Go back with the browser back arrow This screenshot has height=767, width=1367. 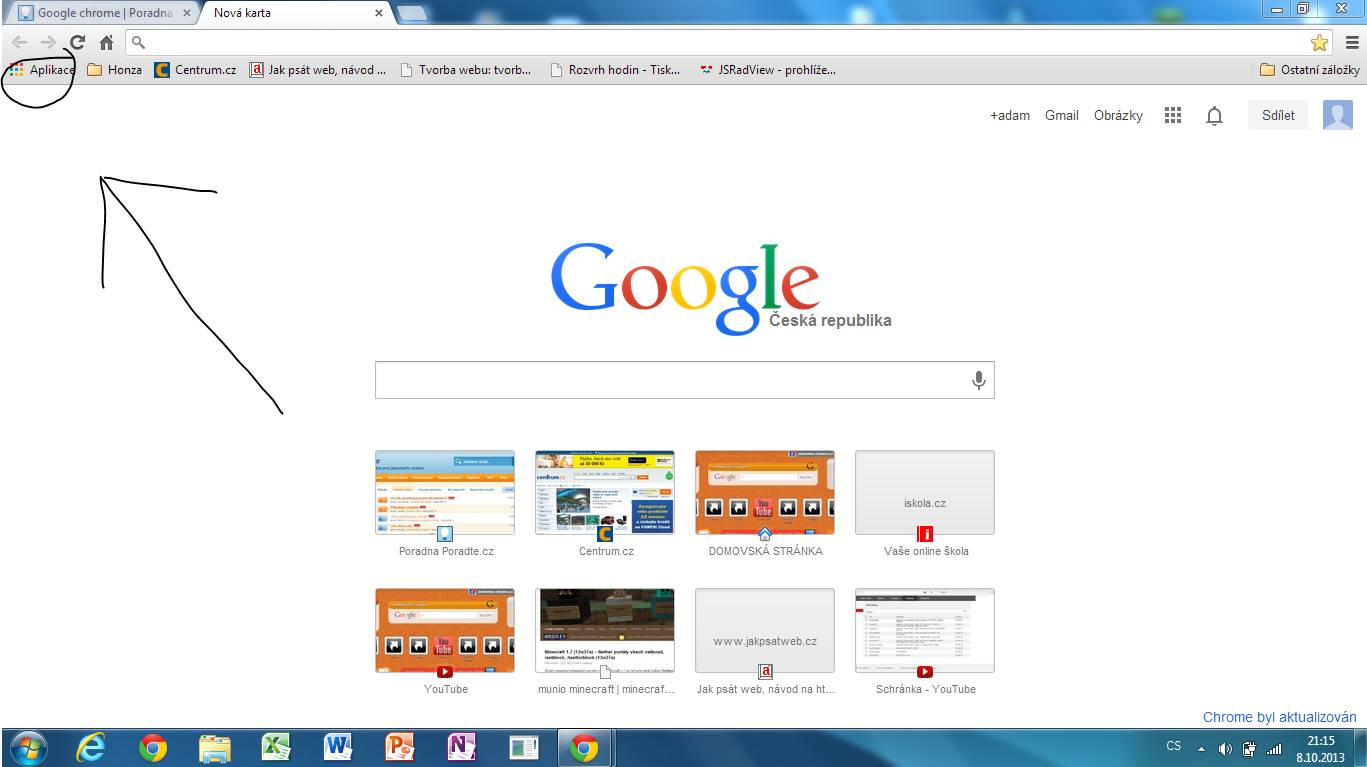coord(19,43)
